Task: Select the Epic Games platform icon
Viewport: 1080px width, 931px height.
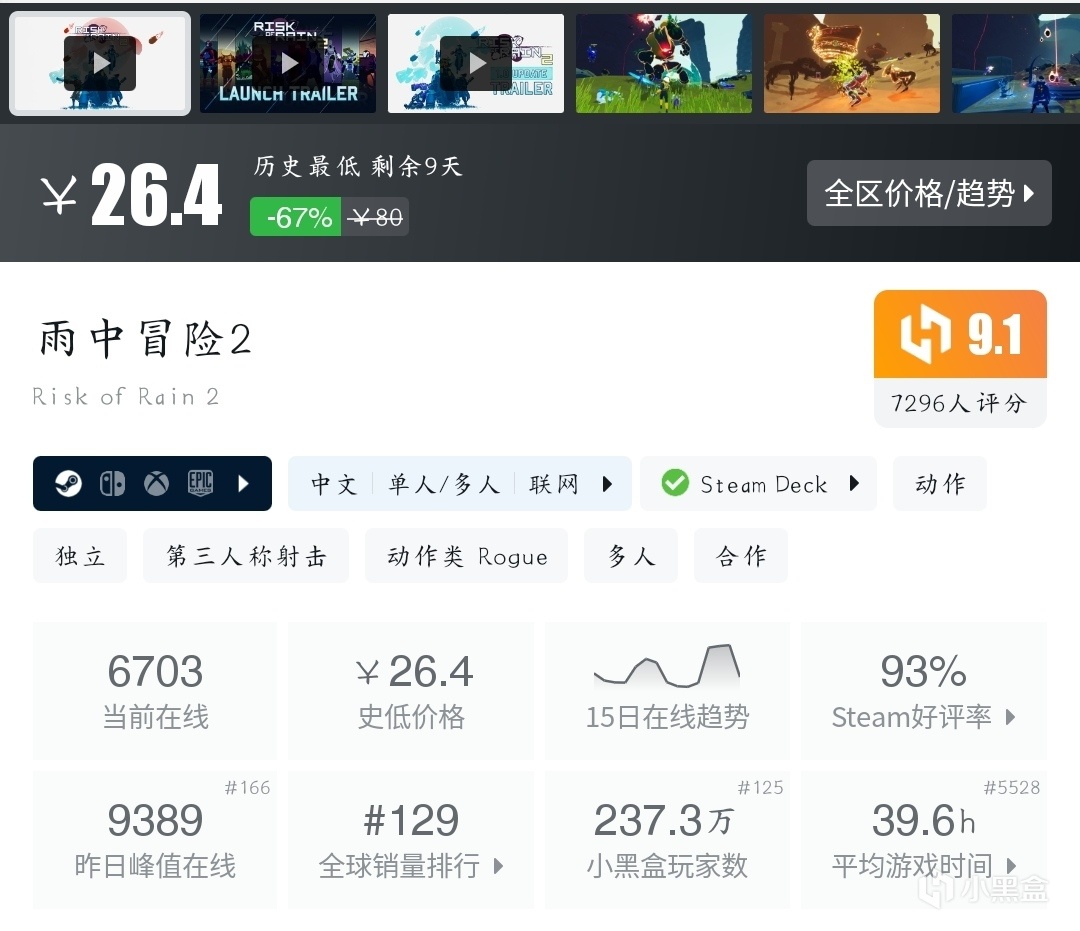Action: coord(200,483)
